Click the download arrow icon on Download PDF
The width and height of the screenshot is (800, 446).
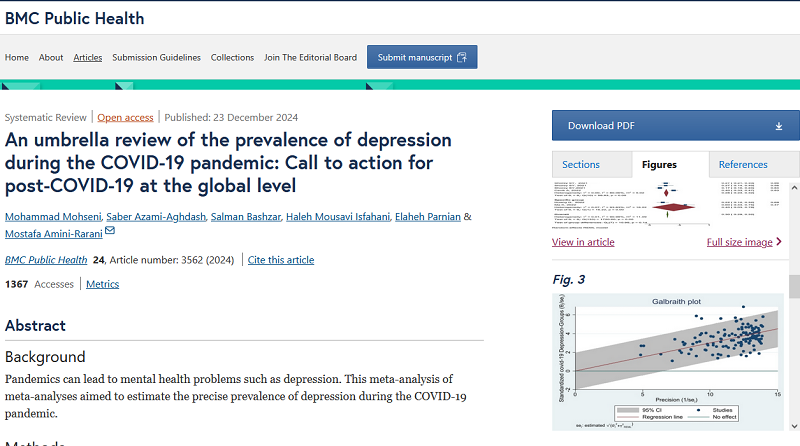[x=779, y=126]
